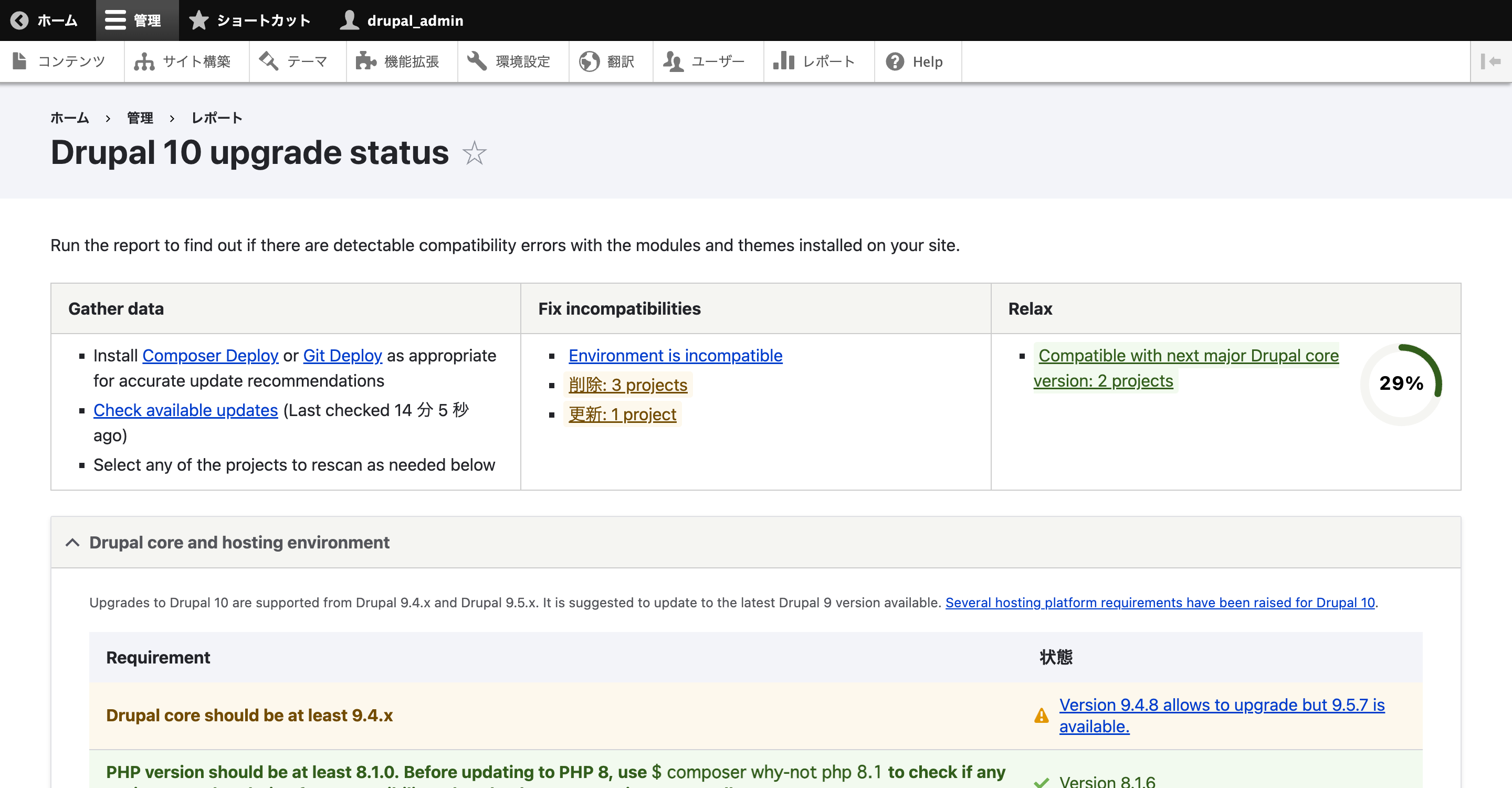Click the Requirement column header

(x=158, y=657)
